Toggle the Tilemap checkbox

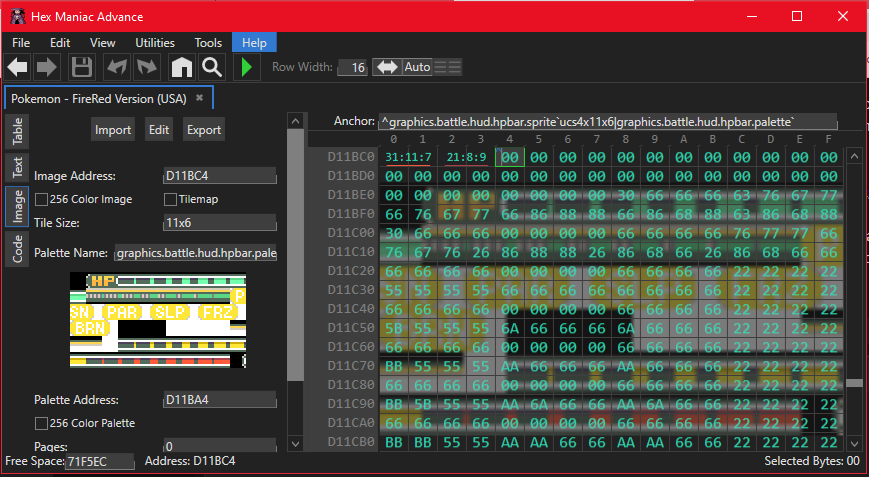(171, 199)
